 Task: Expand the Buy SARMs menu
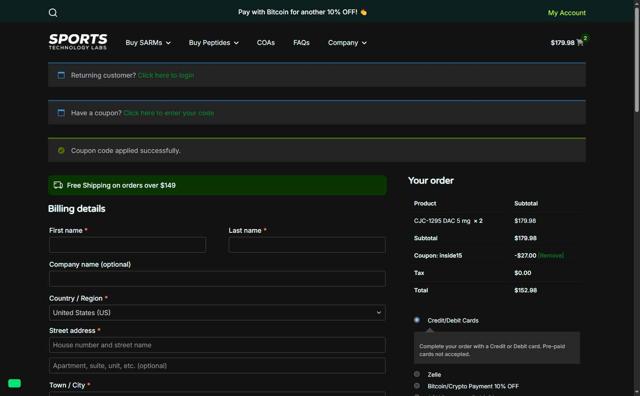click(x=148, y=42)
